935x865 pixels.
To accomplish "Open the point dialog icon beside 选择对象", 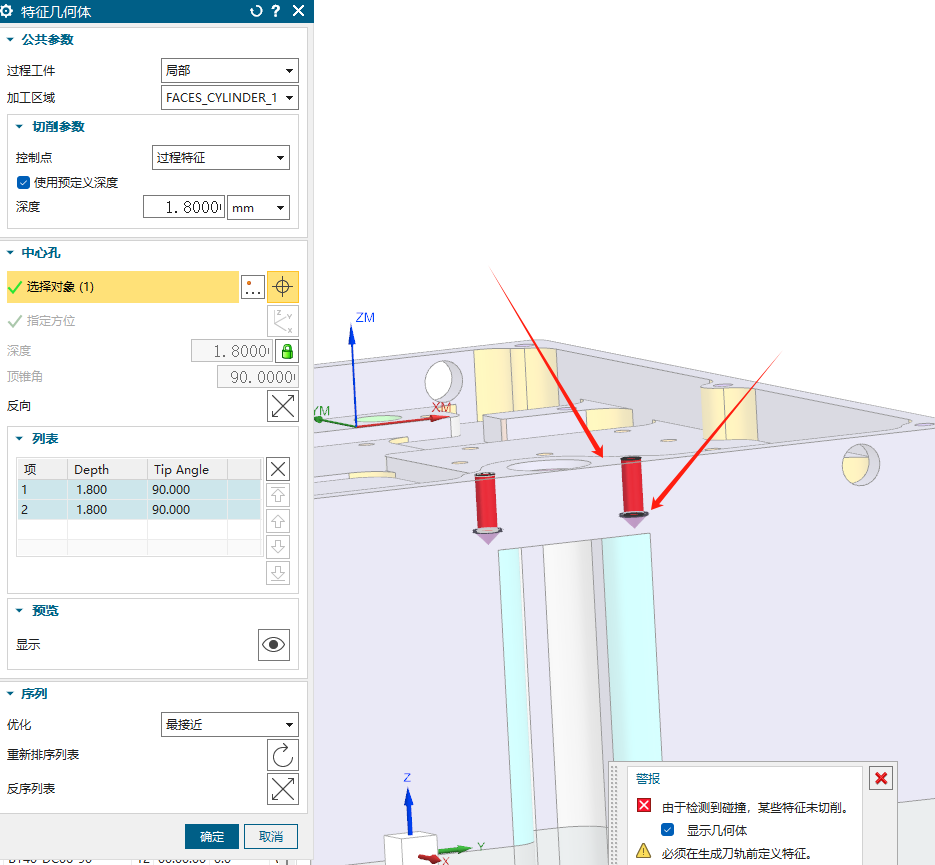I will (x=253, y=287).
